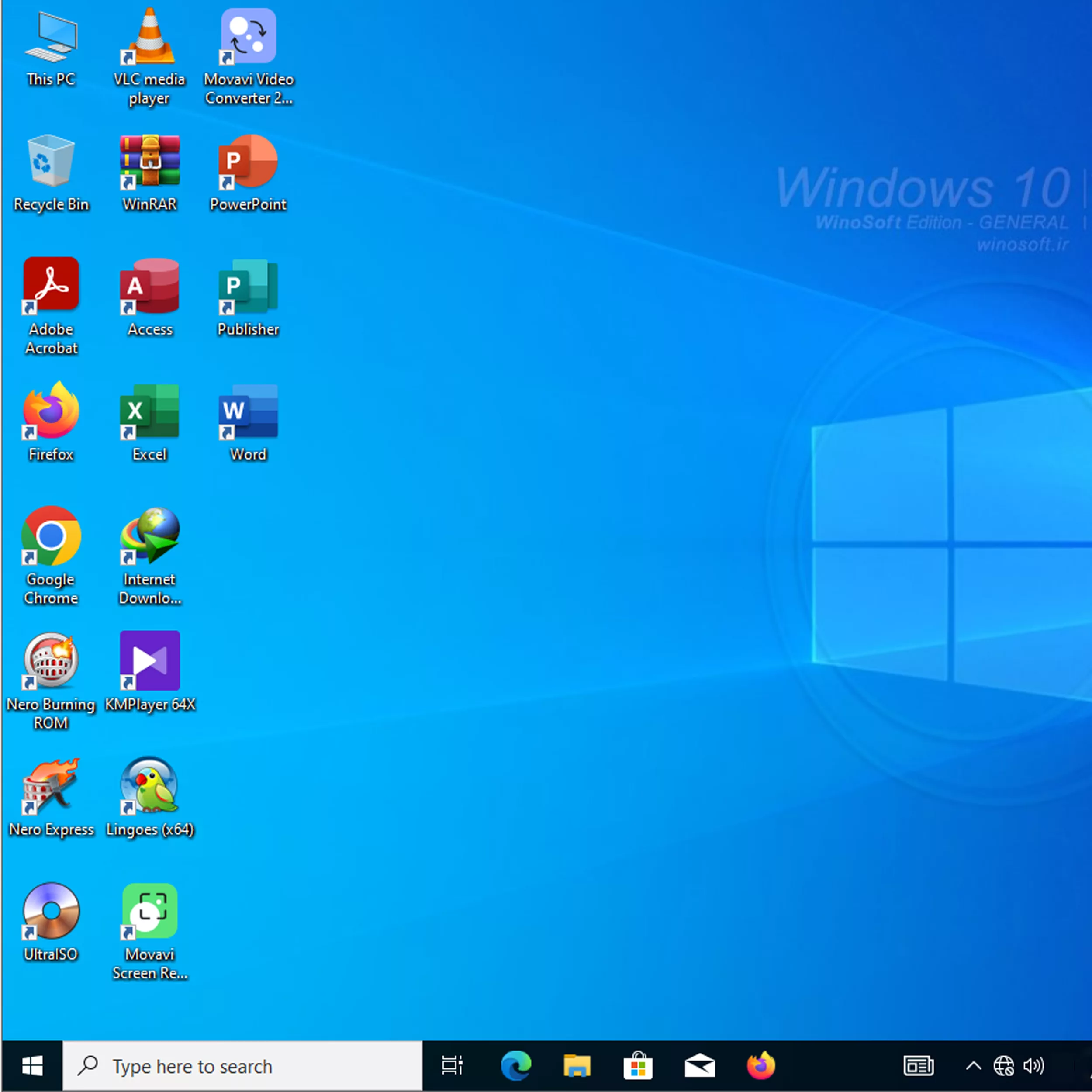
Task: Open the Windows Start menu
Action: (32, 1066)
